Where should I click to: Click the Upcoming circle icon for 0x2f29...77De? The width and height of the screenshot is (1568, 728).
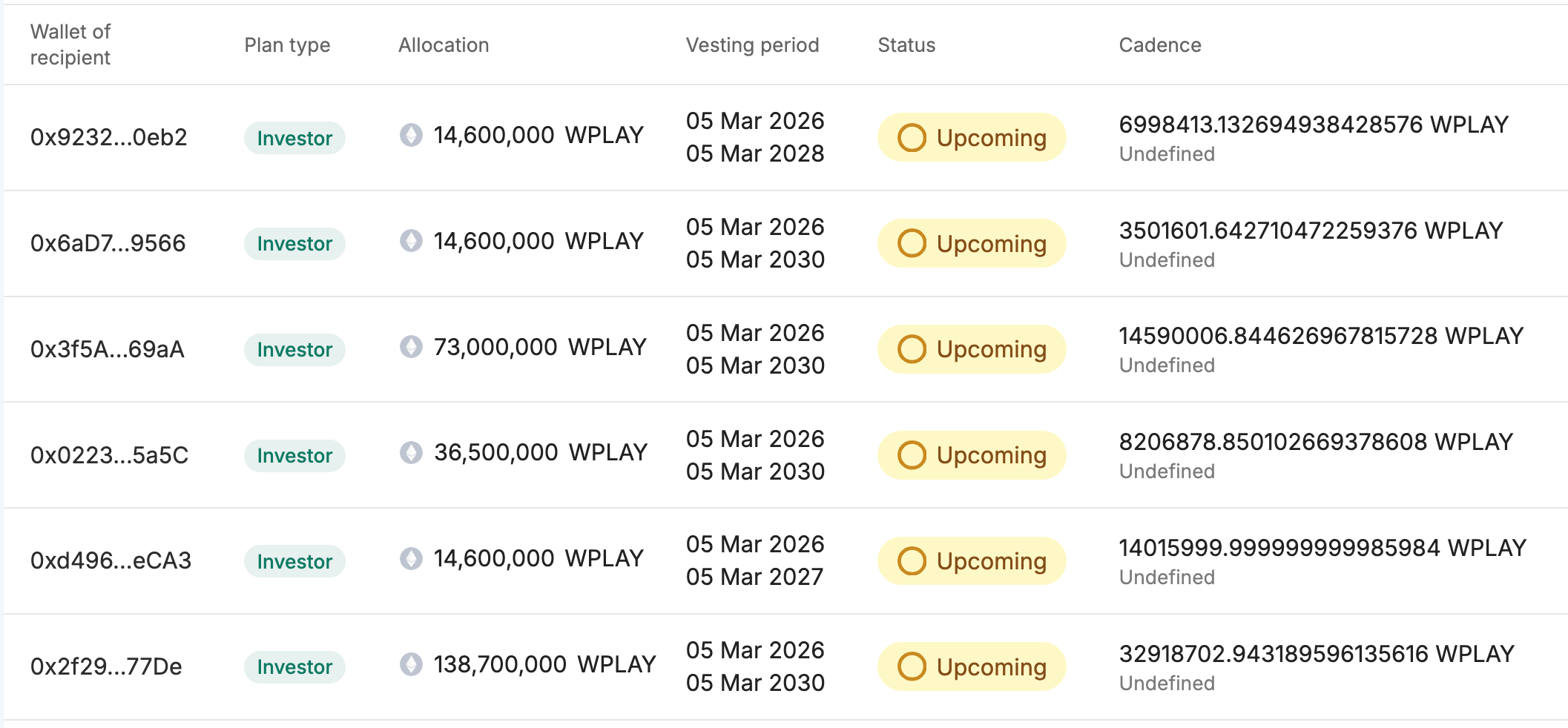click(x=912, y=666)
